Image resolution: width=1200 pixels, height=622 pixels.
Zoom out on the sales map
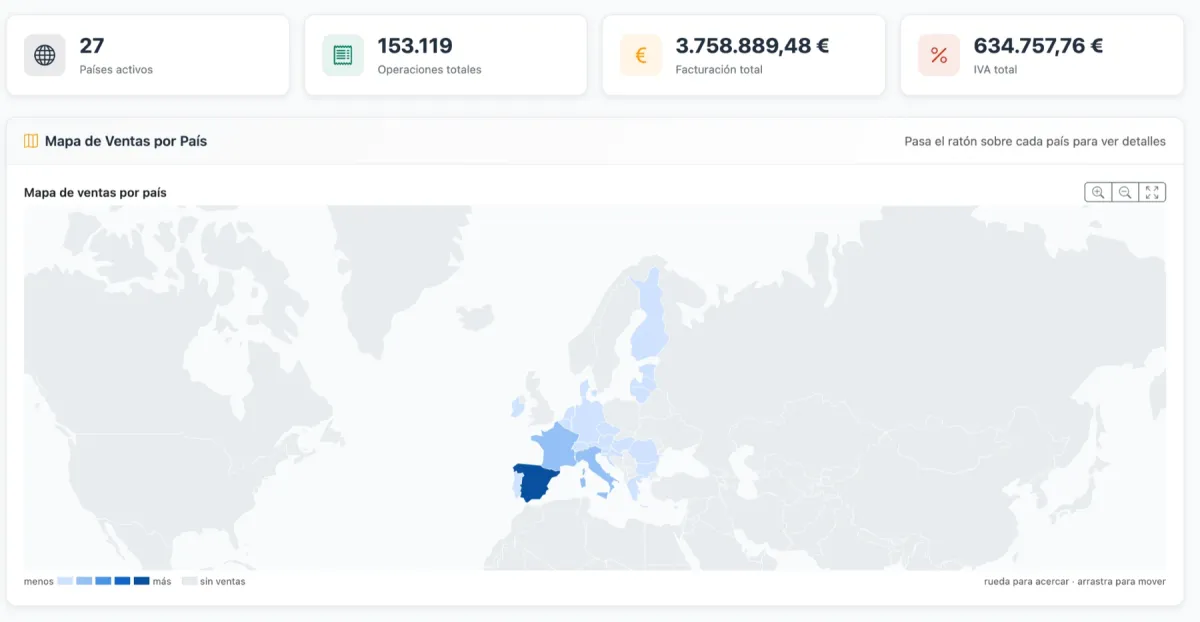[1125, 192]
